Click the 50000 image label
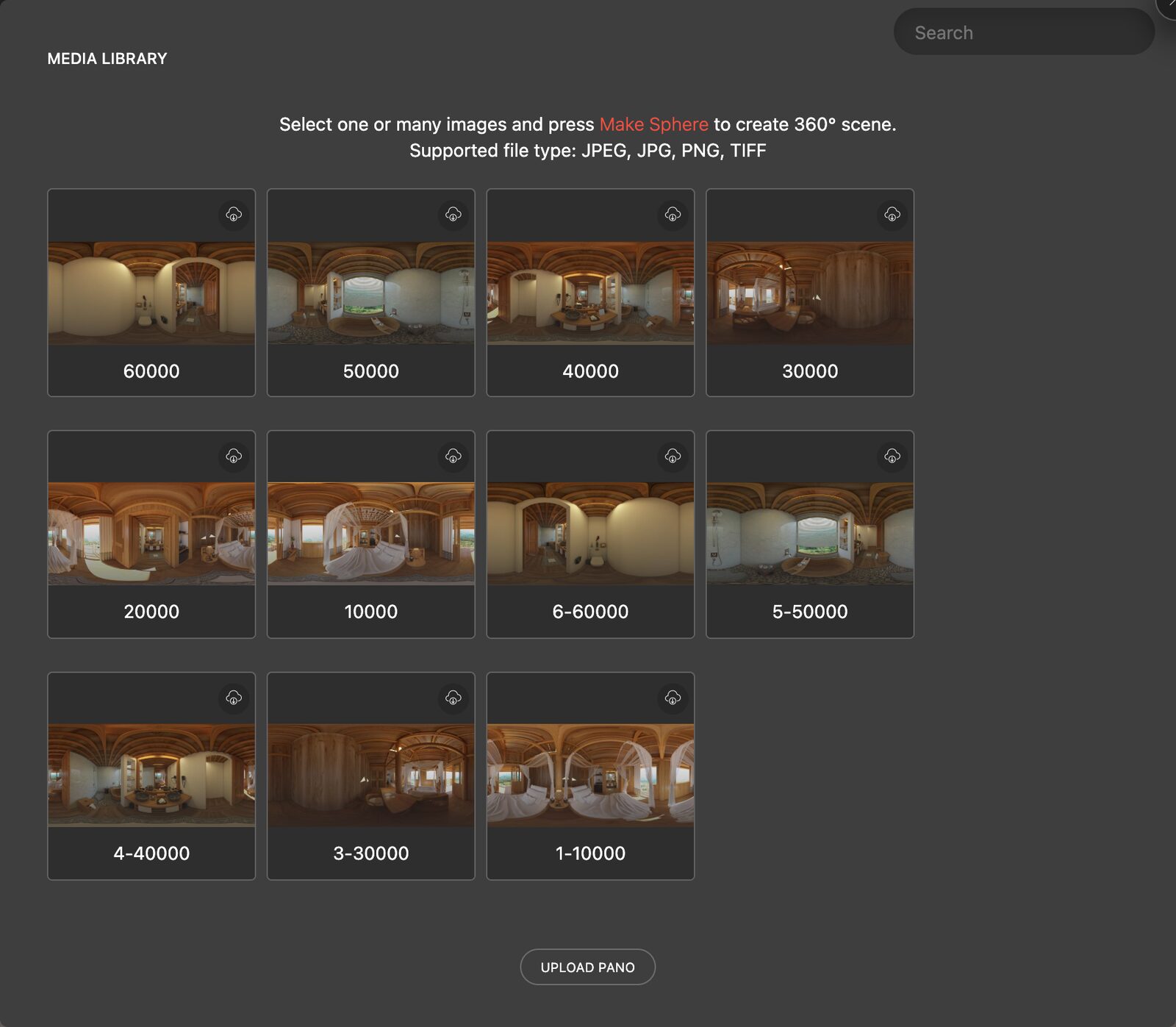1176x1027 pixels. (x=371, y=371)
